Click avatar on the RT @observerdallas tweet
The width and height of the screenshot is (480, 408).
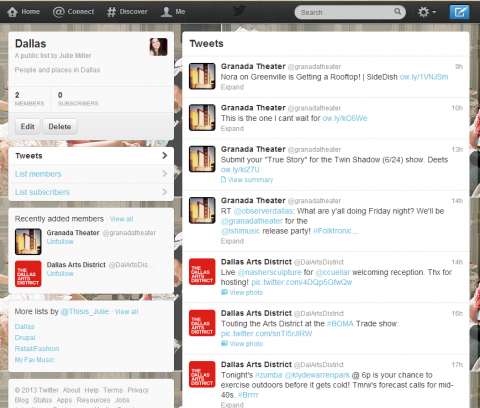point(202,210)
